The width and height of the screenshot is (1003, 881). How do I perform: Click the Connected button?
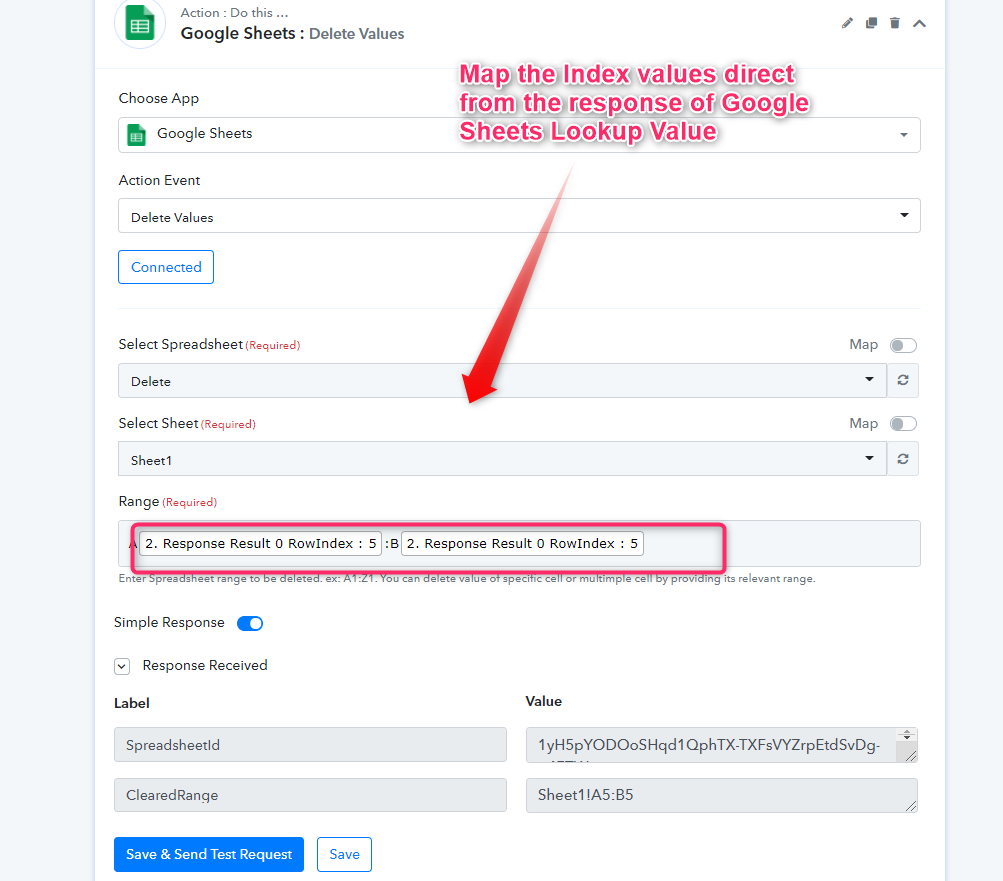coord(166,267)
